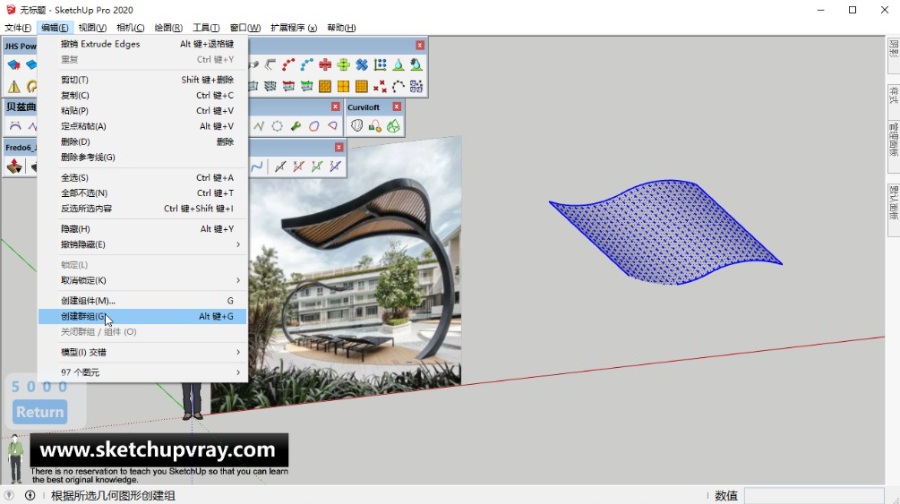This screenshot has height=504, width=900.
Task: Click the yellow warning triangle icon in JHS toolbar
Action: 14,87
